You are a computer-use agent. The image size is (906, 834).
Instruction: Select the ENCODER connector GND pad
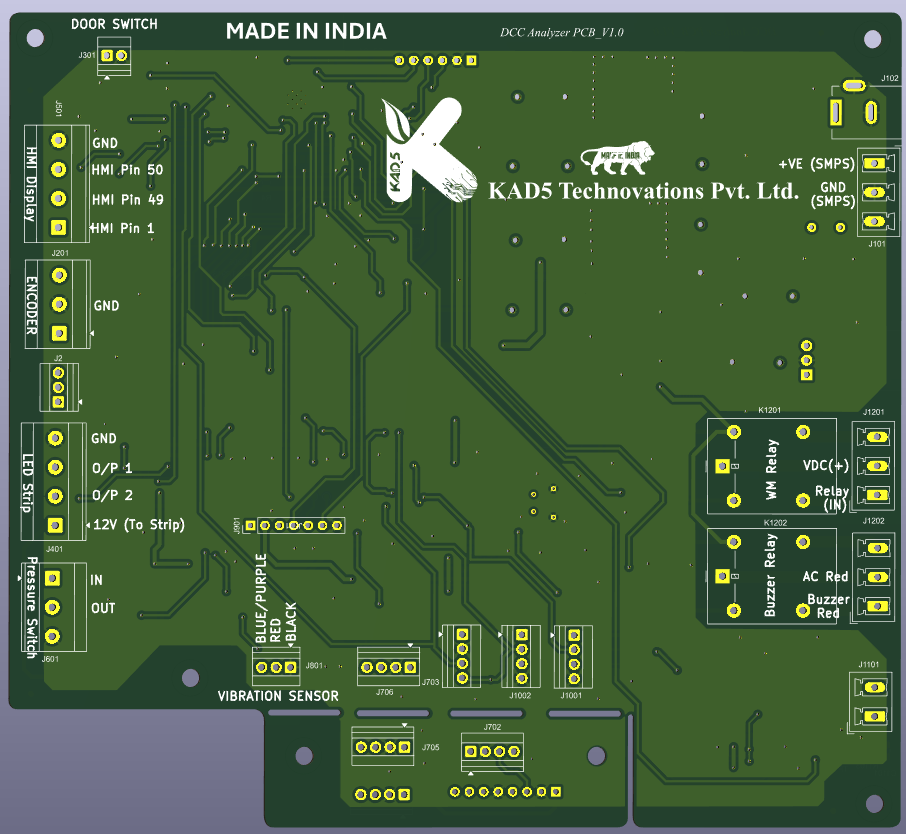coord(59,304)
